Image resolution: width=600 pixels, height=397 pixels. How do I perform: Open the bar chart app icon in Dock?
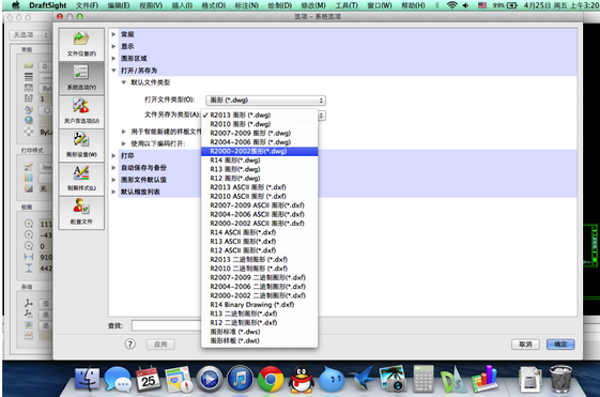(484, 379)
